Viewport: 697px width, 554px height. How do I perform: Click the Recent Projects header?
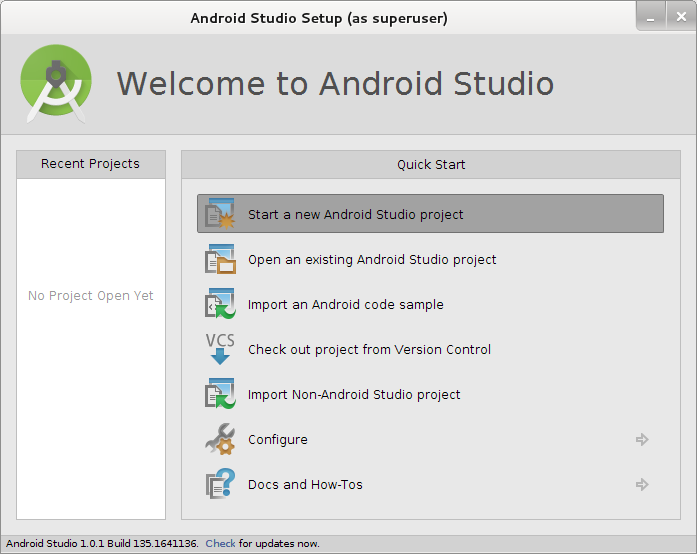tap(91, 164)
